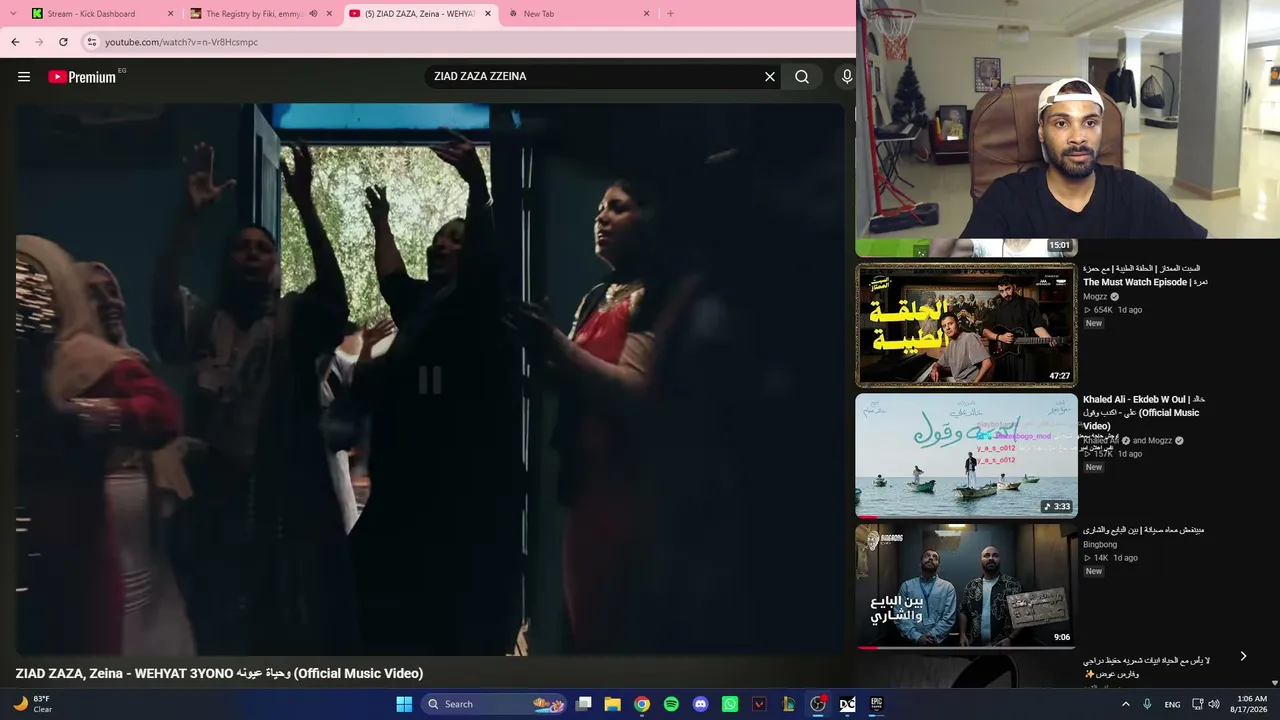Click the WEHYAT 3YONO video title
The image size is (1280, 720).
[x=219, y=674]
